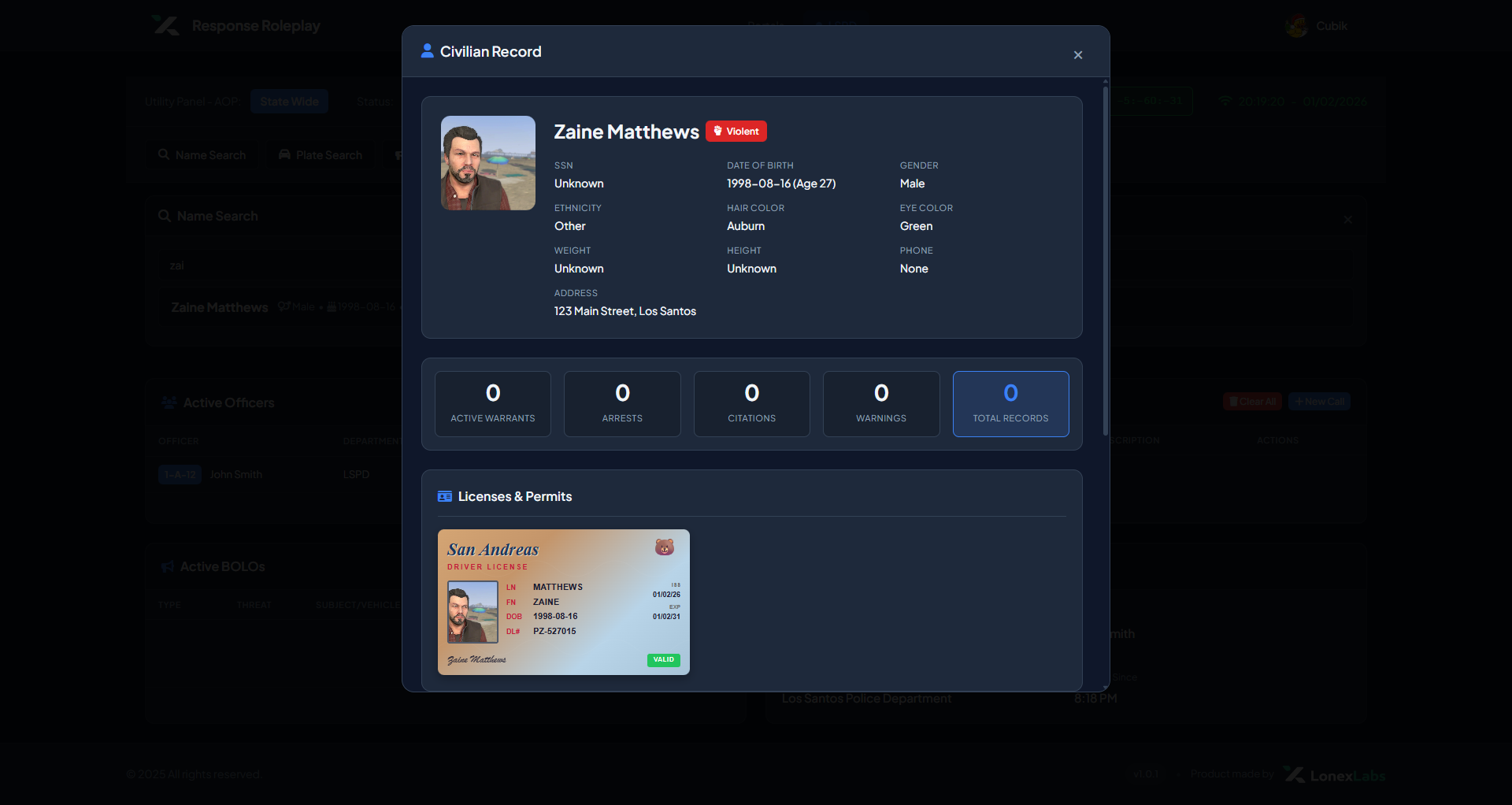
Task: Click the hair color value Auburn
Action: pos(746,226)
